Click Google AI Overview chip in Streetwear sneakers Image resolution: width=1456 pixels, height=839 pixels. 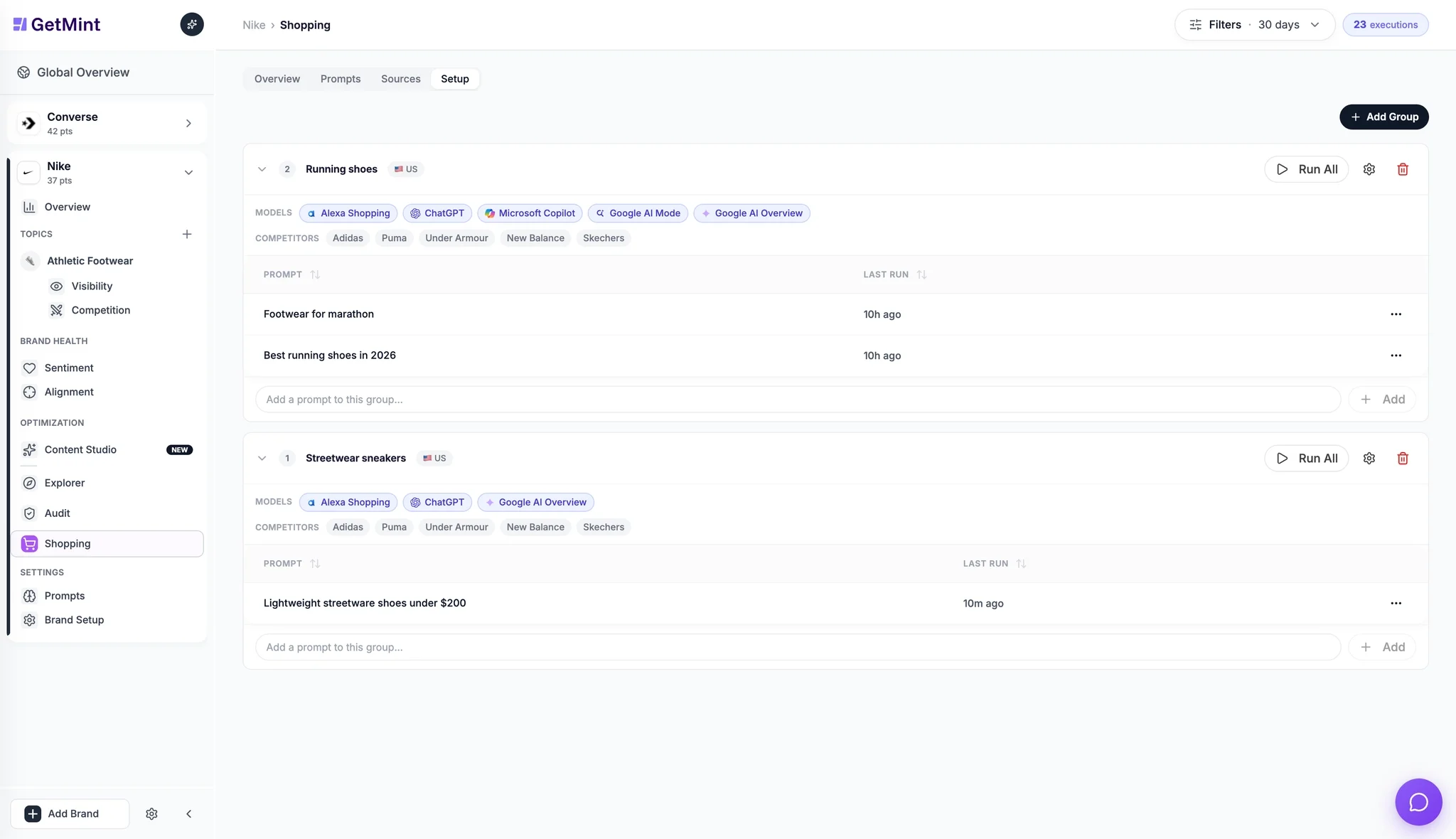point(535,502)
